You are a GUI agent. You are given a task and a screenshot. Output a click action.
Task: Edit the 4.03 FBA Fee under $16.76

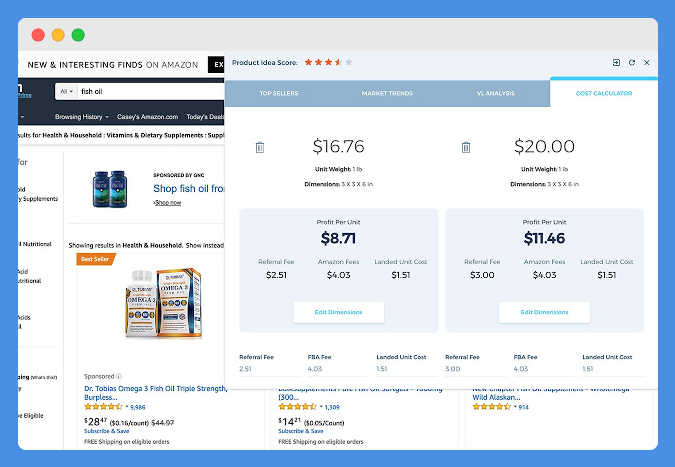(338, 369)
